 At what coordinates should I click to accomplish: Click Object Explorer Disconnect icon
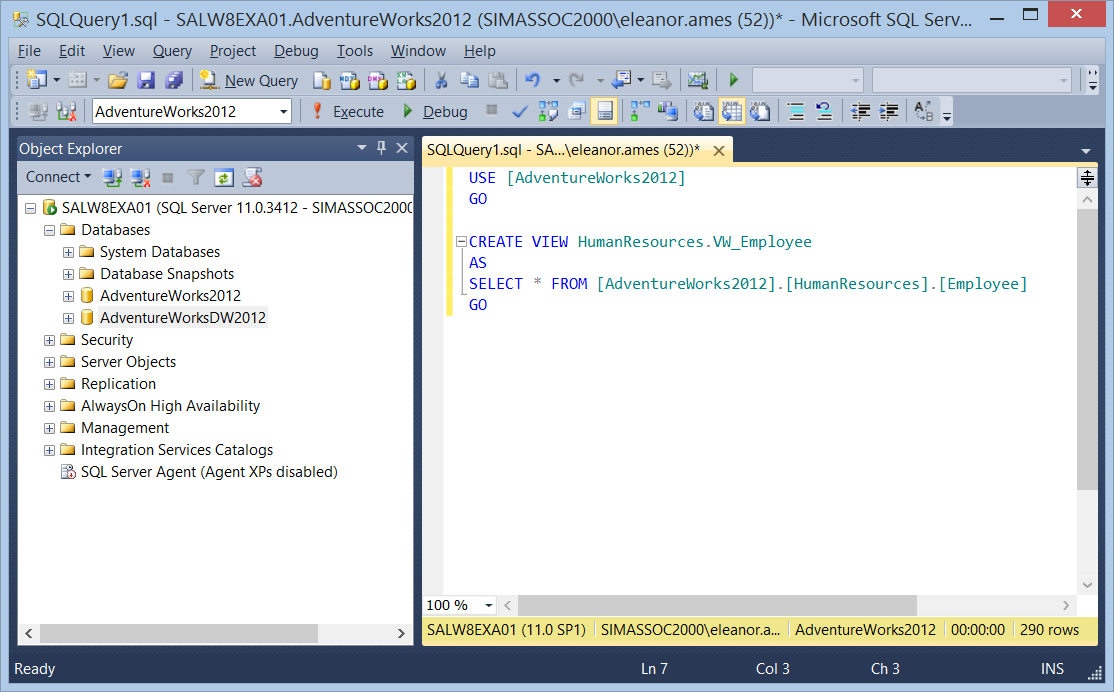(x=140, y=178)
